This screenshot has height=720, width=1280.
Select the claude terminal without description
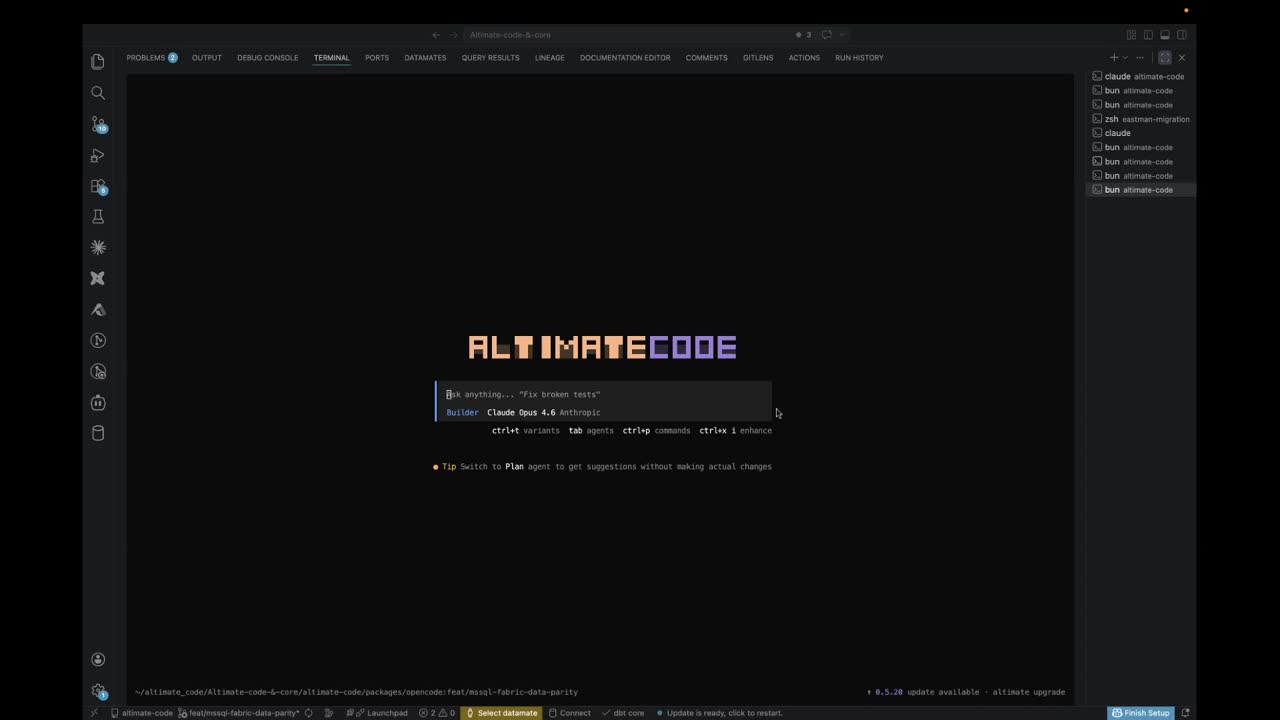pyautogui.click(x=1141, y=133)
